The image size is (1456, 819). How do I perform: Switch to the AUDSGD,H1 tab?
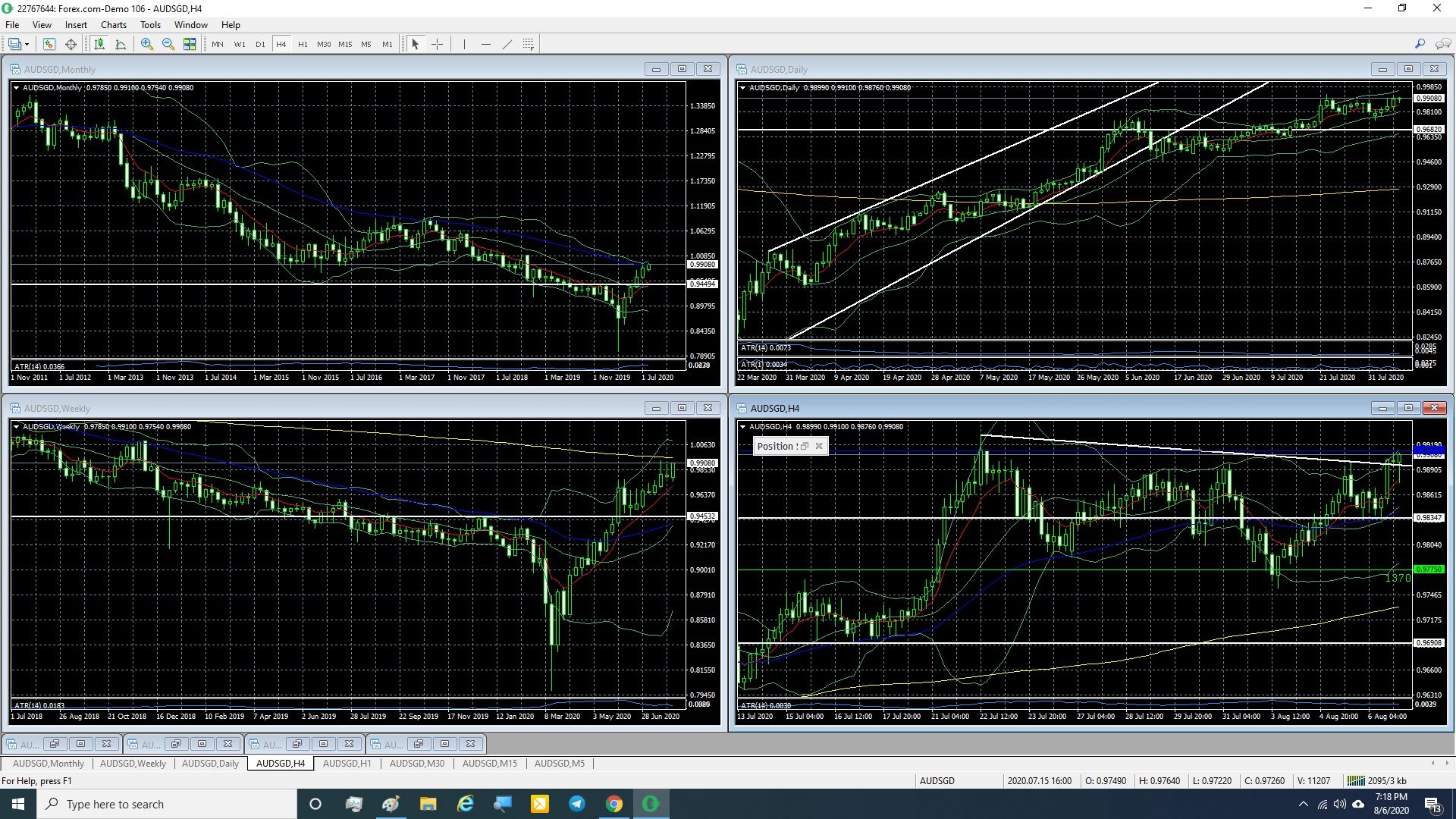347,764
